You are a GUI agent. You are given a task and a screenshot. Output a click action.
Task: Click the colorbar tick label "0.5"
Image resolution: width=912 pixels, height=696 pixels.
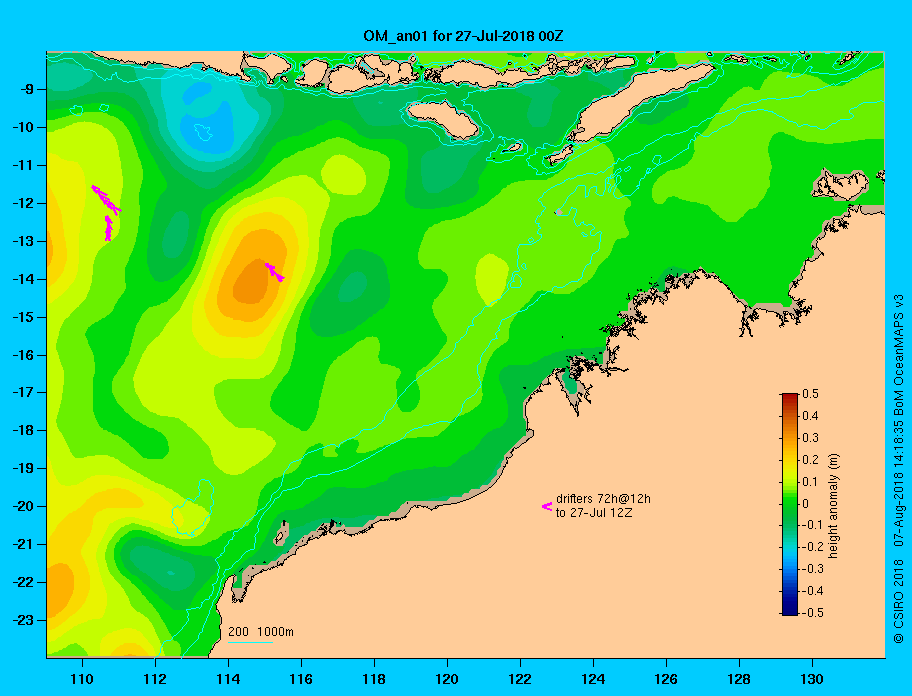[810, 394]
